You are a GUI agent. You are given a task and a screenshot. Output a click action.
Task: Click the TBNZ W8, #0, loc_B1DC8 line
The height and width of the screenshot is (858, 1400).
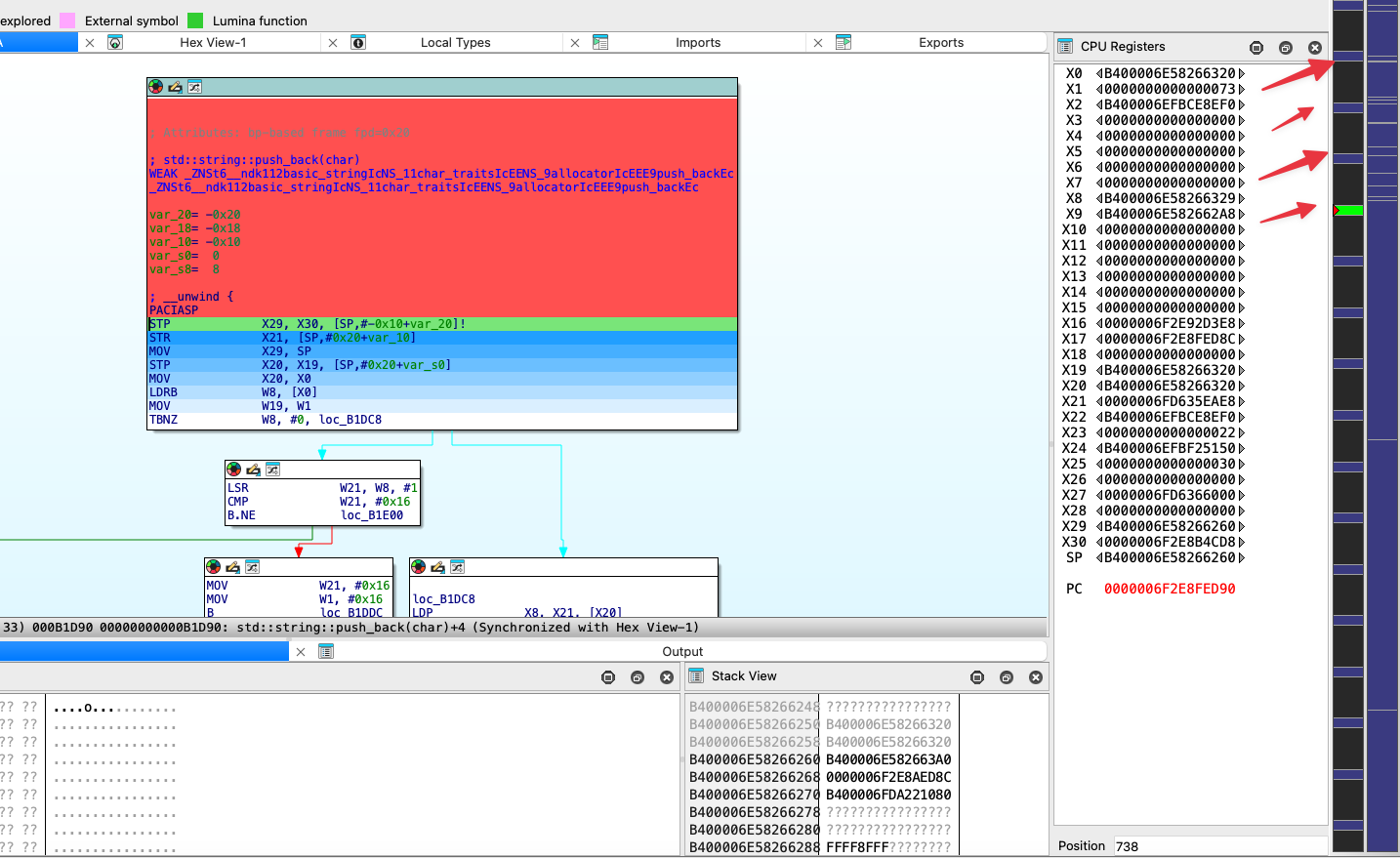point(266,420)
